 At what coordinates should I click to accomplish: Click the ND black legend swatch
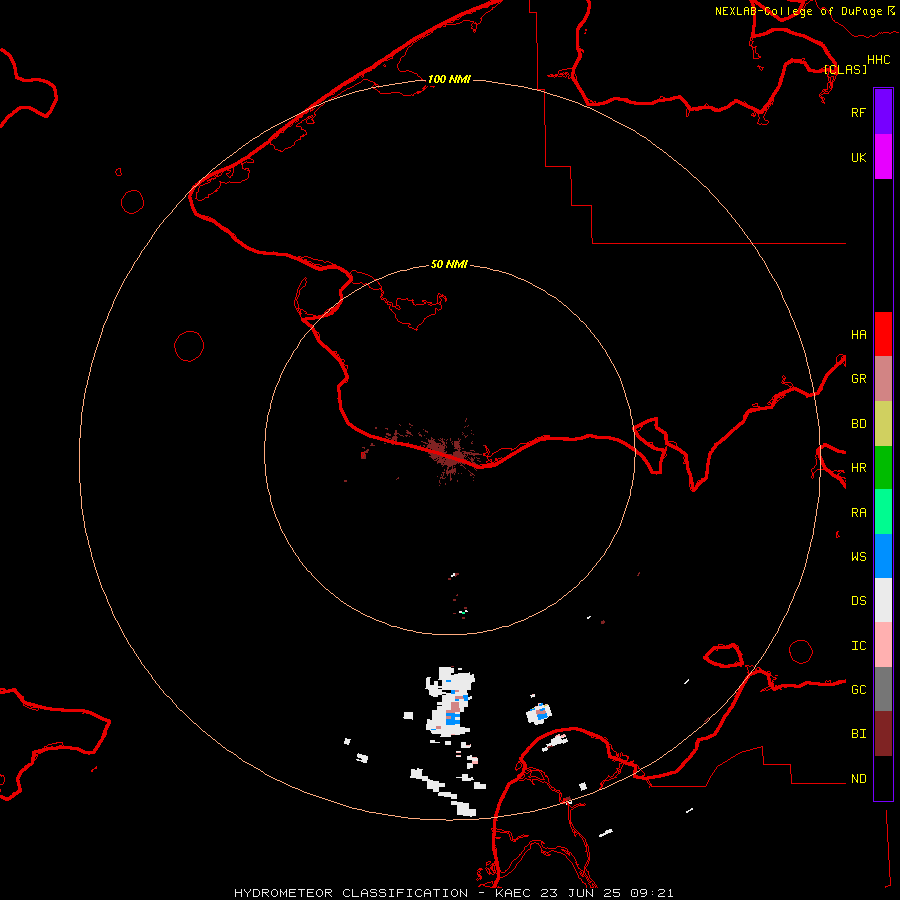pos(883,778)
